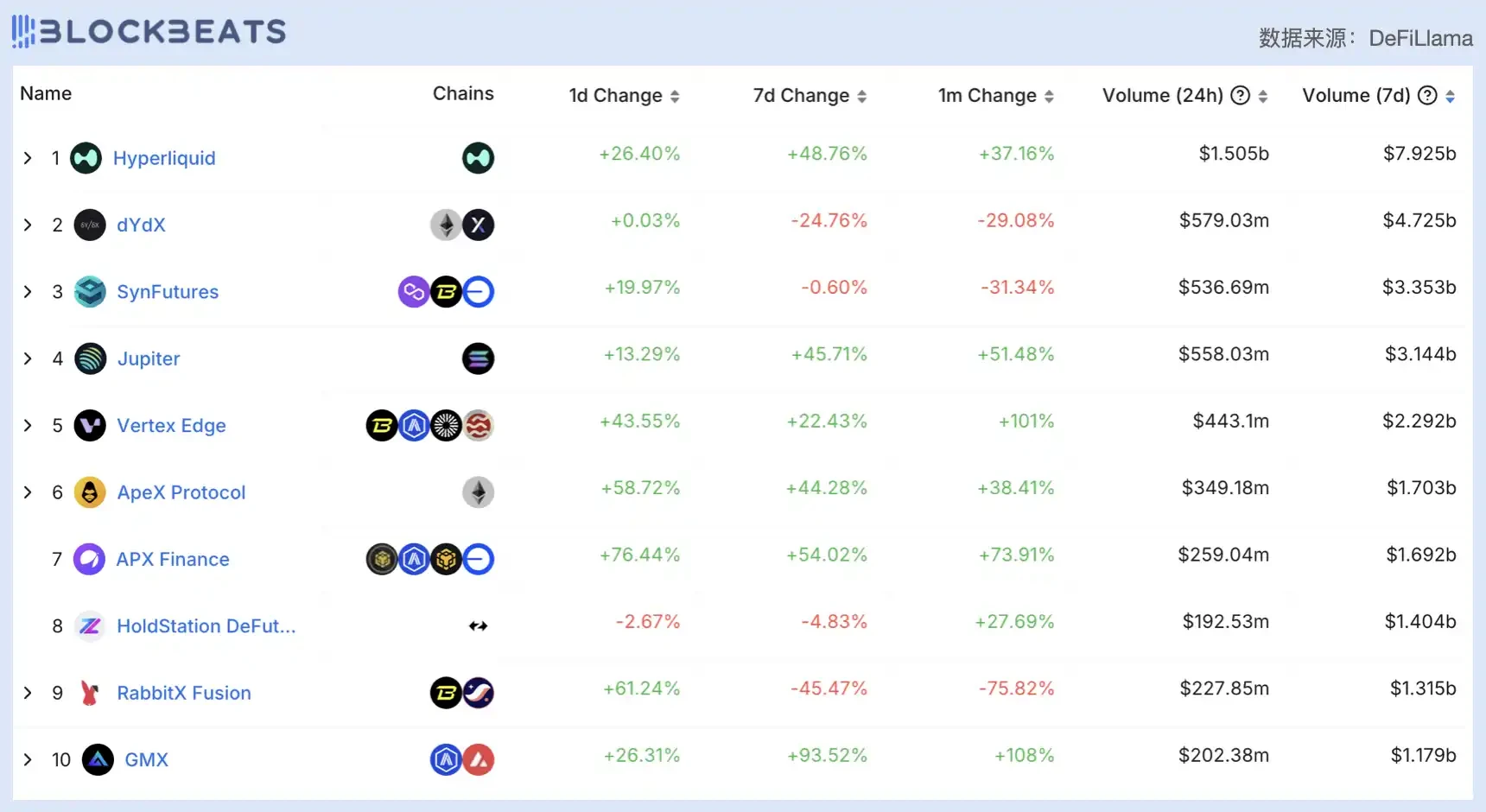Open the APX Finance link
The image size is (1486, 812).
point(173,559)
